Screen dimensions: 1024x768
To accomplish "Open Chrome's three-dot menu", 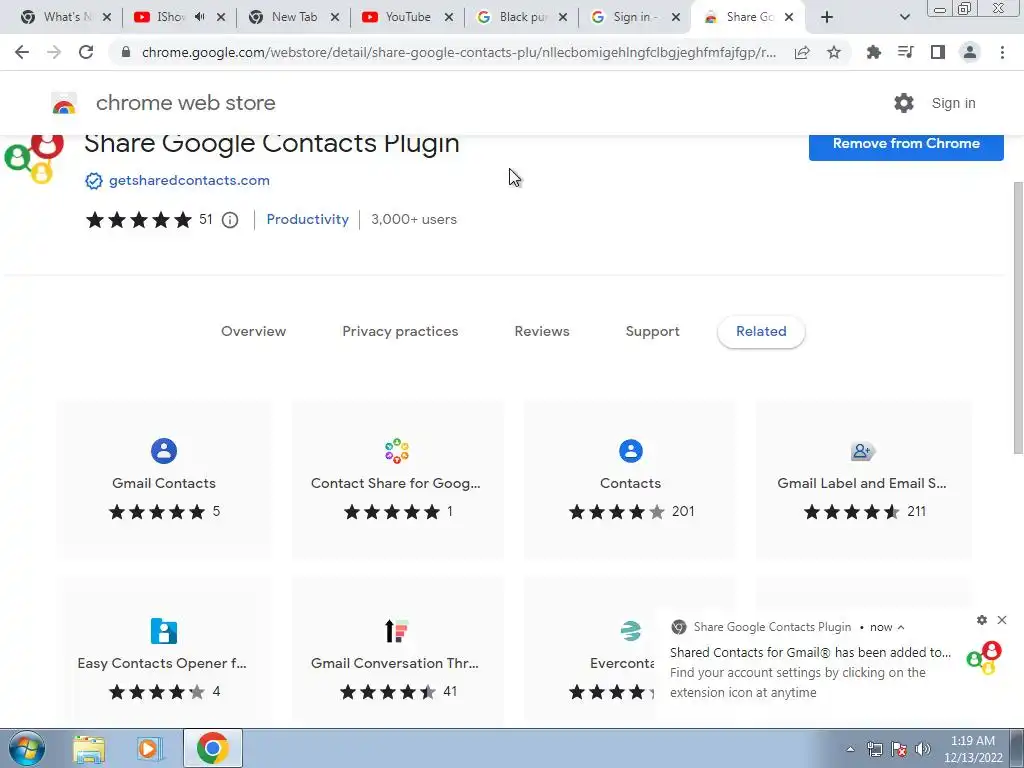I will pos(1002,52).
